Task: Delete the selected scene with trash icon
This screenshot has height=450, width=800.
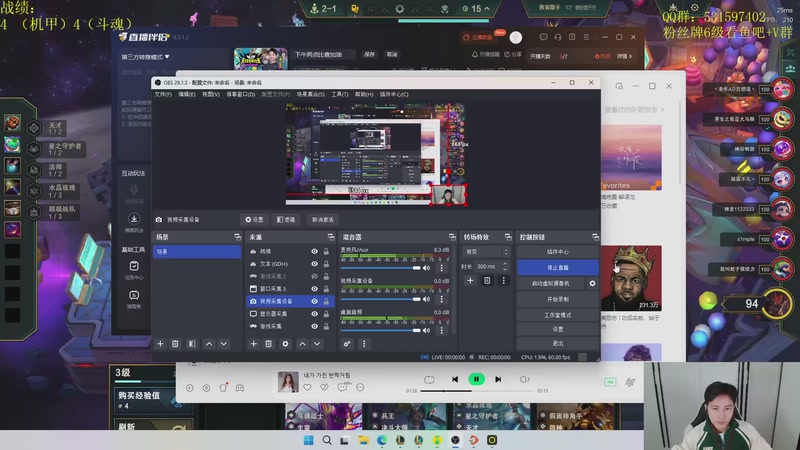Action: click(175, 344)
